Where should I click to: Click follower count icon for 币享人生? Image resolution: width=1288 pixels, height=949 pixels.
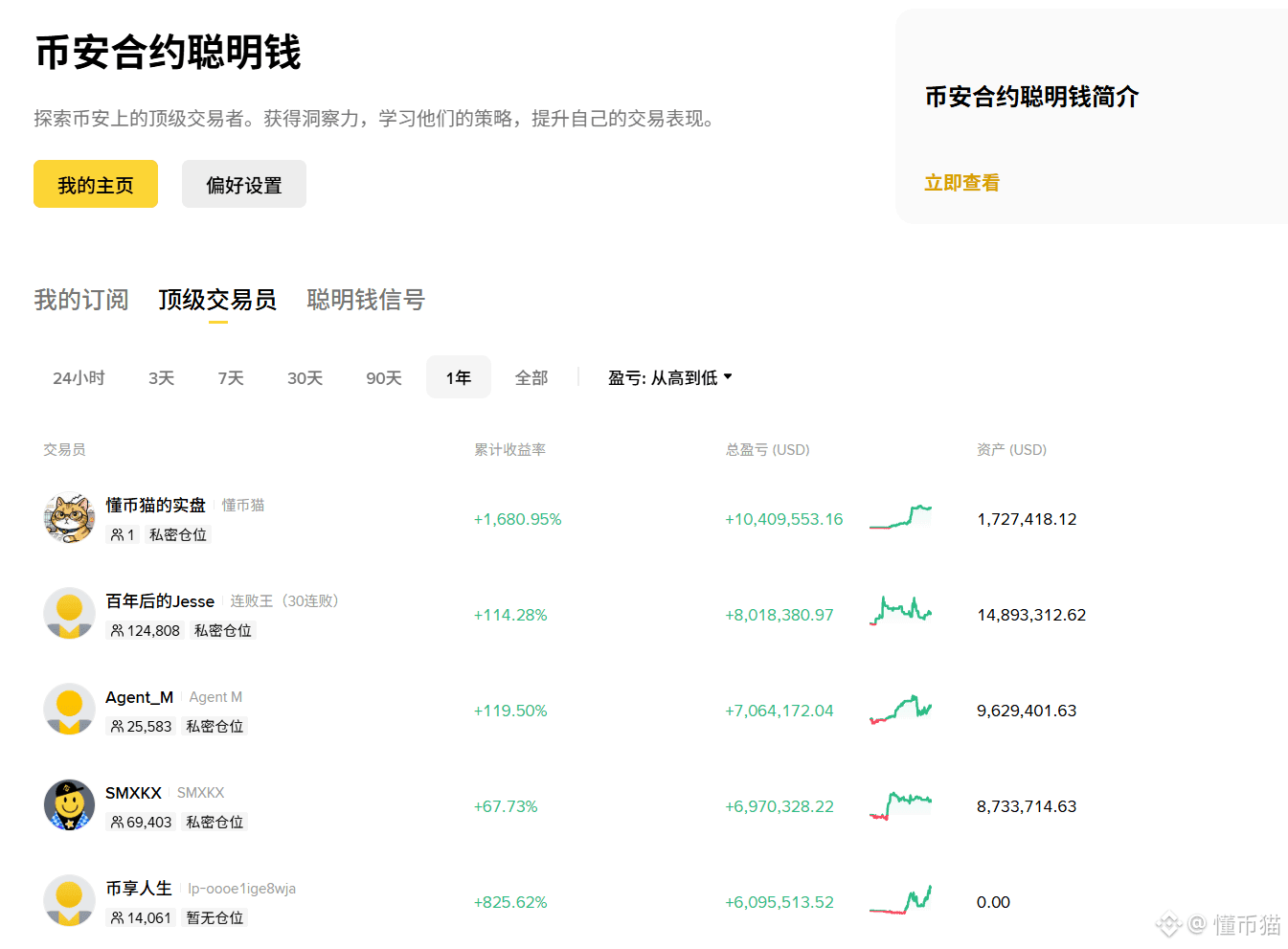pos(117,917)
